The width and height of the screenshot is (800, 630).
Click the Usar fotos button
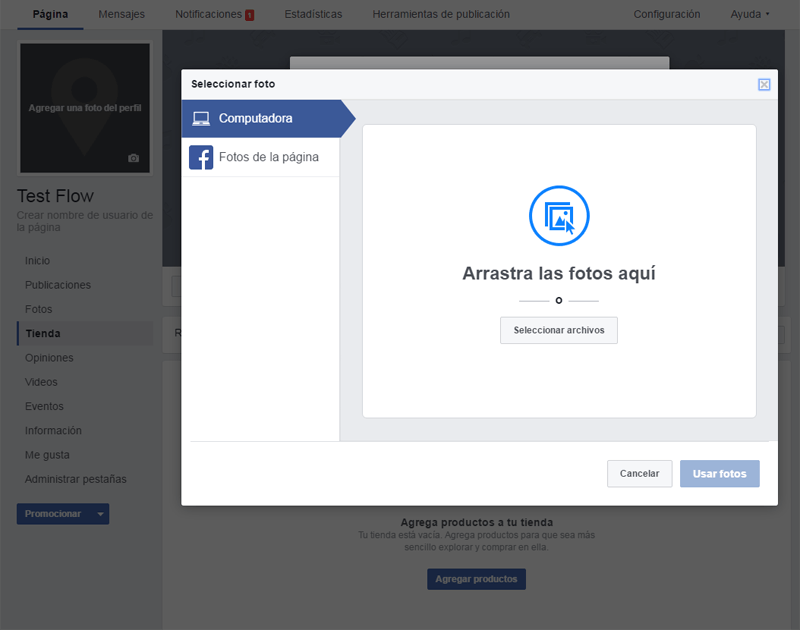[x=719, y=473]
